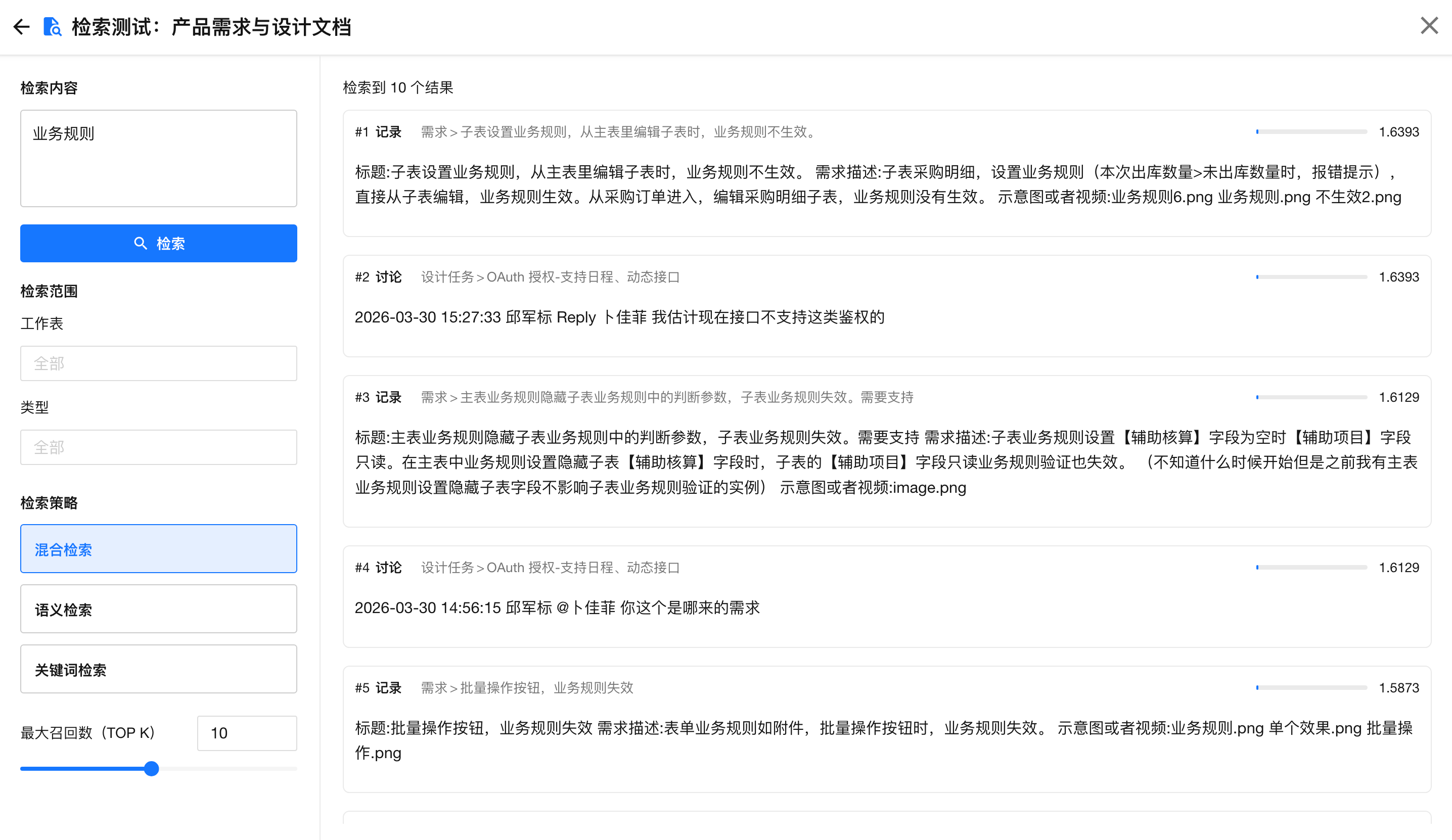Viewport: 1452px width, 840px height.
Task: Click result #4 discussion card text
Action: [557, 608]
